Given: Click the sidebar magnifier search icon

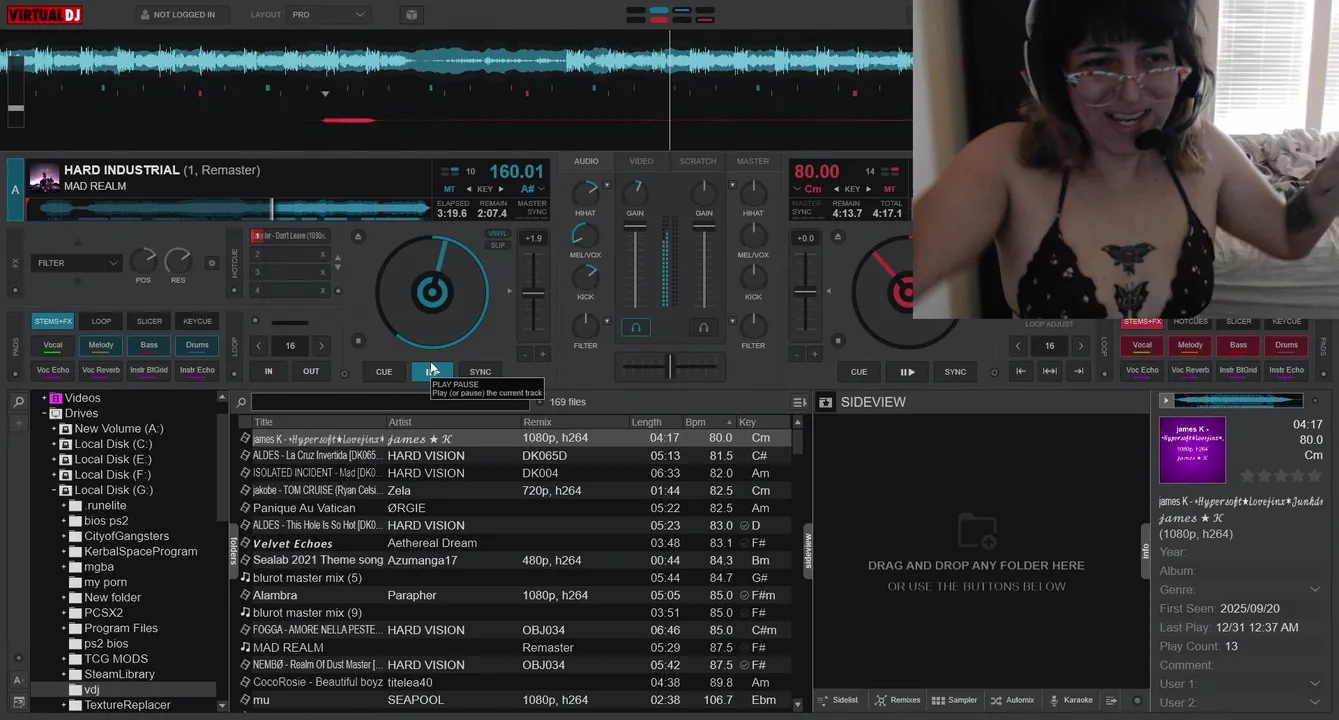Looking at the screenshot, I should pos(18,402).
